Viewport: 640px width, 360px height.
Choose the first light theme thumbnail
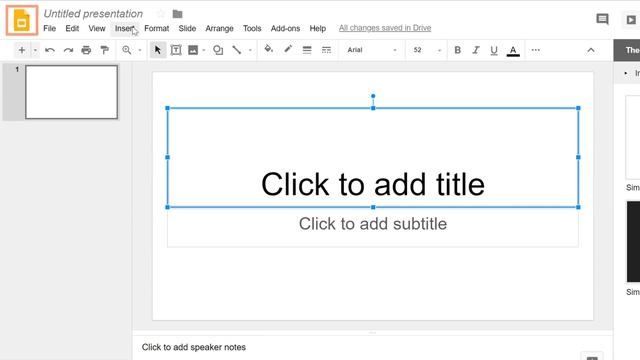tap(633, 138)
